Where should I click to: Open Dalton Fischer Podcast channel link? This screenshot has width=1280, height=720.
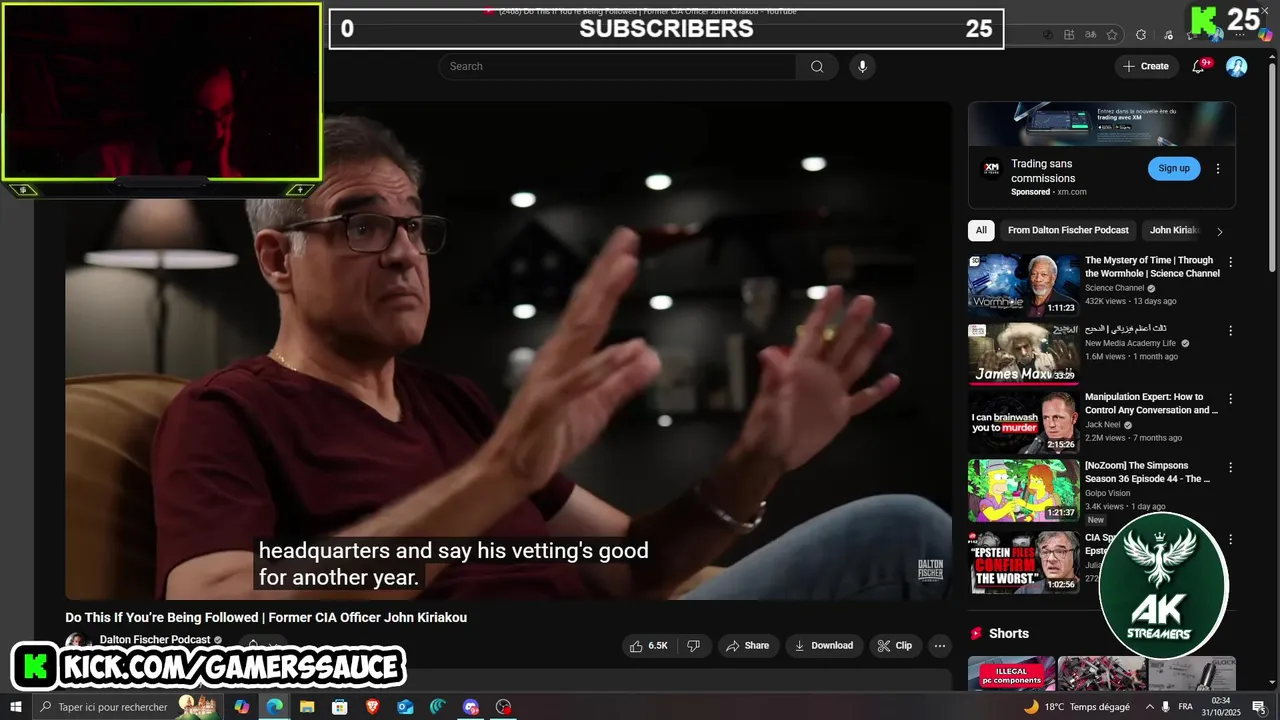tap(155, 640)
